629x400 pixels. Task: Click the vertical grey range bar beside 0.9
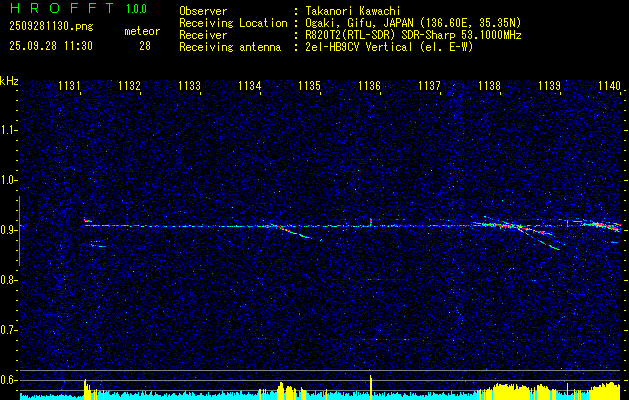pos(19,231)
